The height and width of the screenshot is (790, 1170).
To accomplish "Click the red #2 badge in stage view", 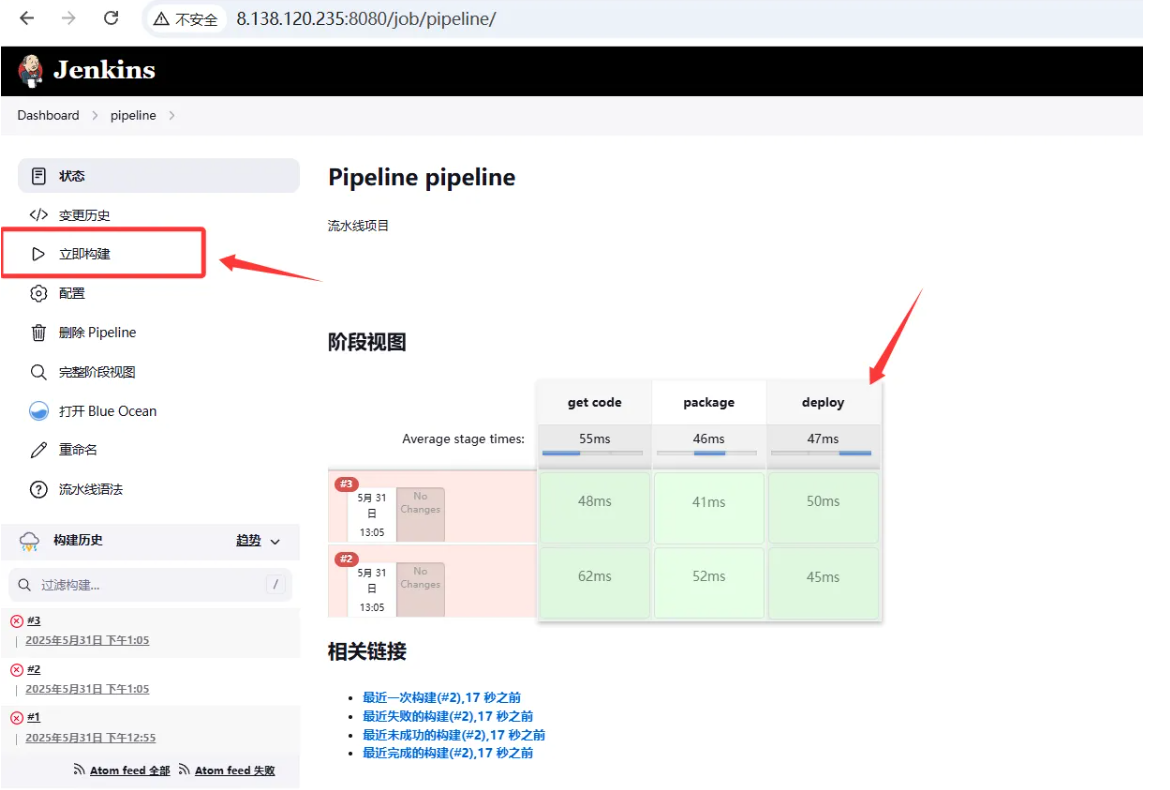I will click(346, 559).
